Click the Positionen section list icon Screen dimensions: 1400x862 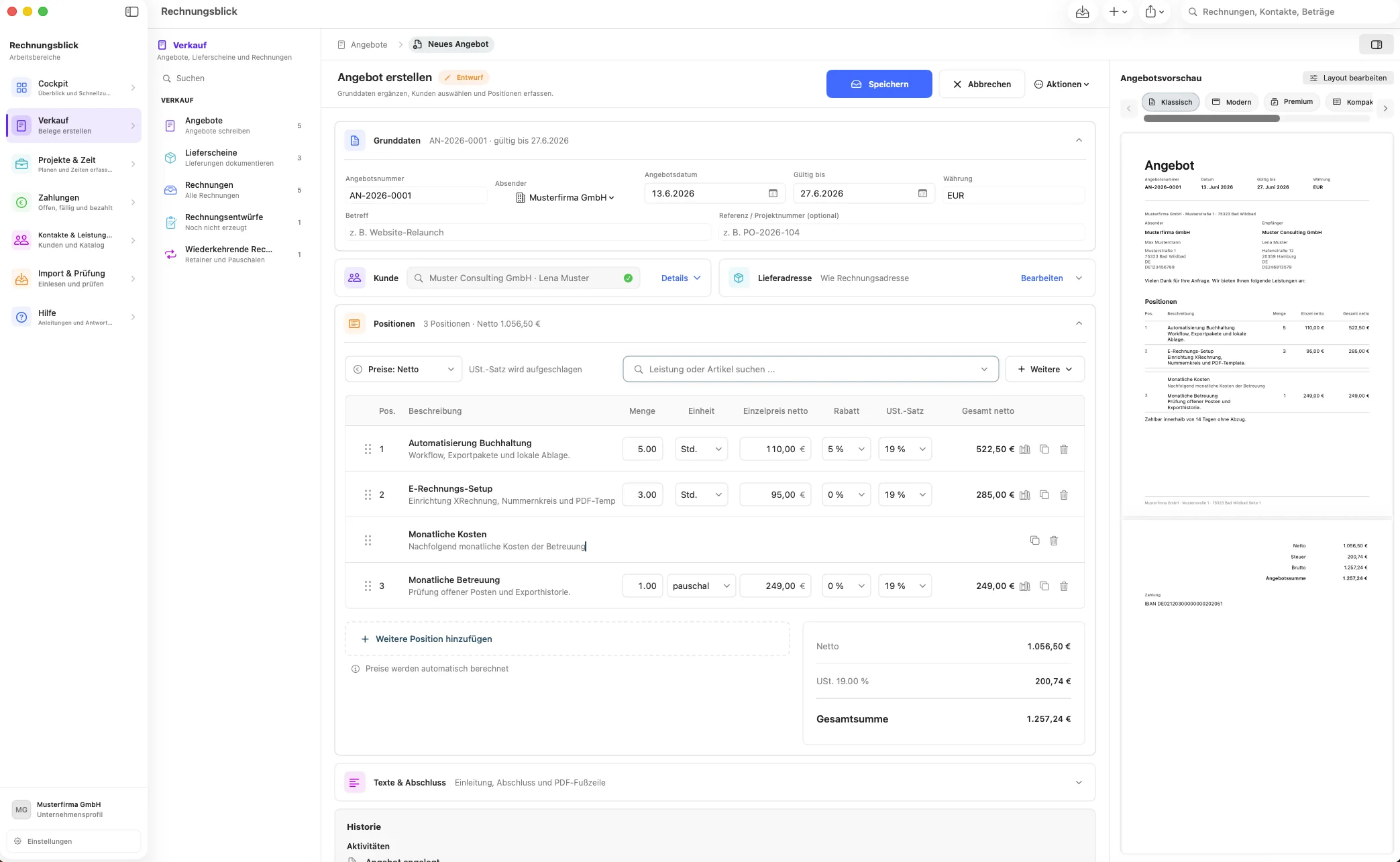pyautogui.click(x=355, y=324)
